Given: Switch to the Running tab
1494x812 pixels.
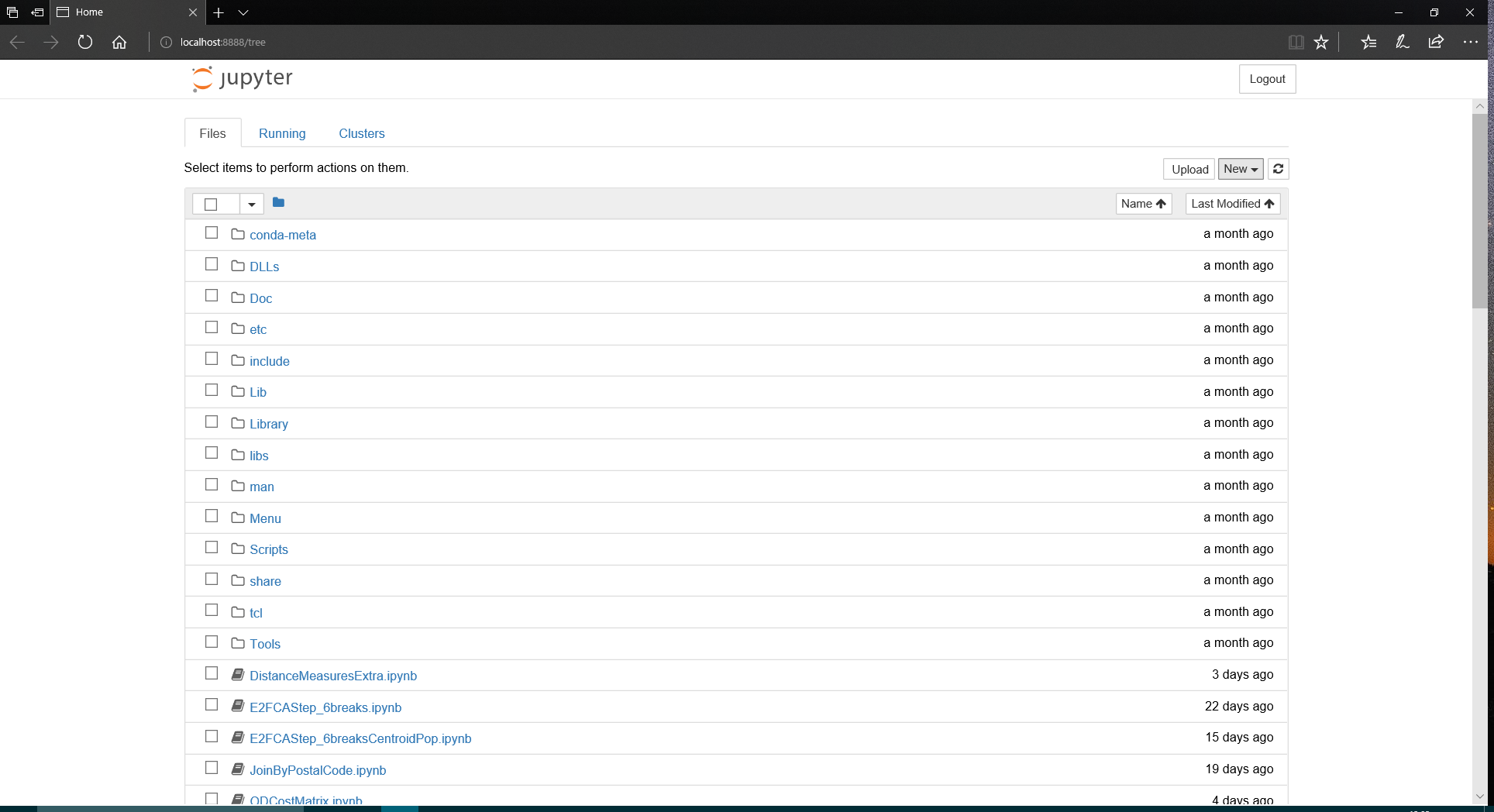Looking at the screenshot, I should 282,133.
